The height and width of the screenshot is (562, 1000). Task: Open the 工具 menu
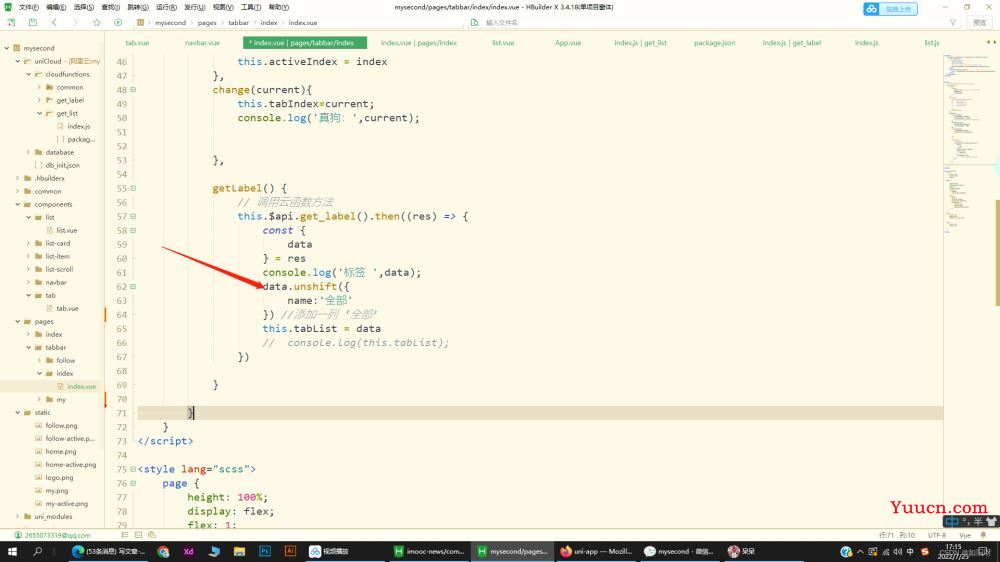(x=251, y=7)
